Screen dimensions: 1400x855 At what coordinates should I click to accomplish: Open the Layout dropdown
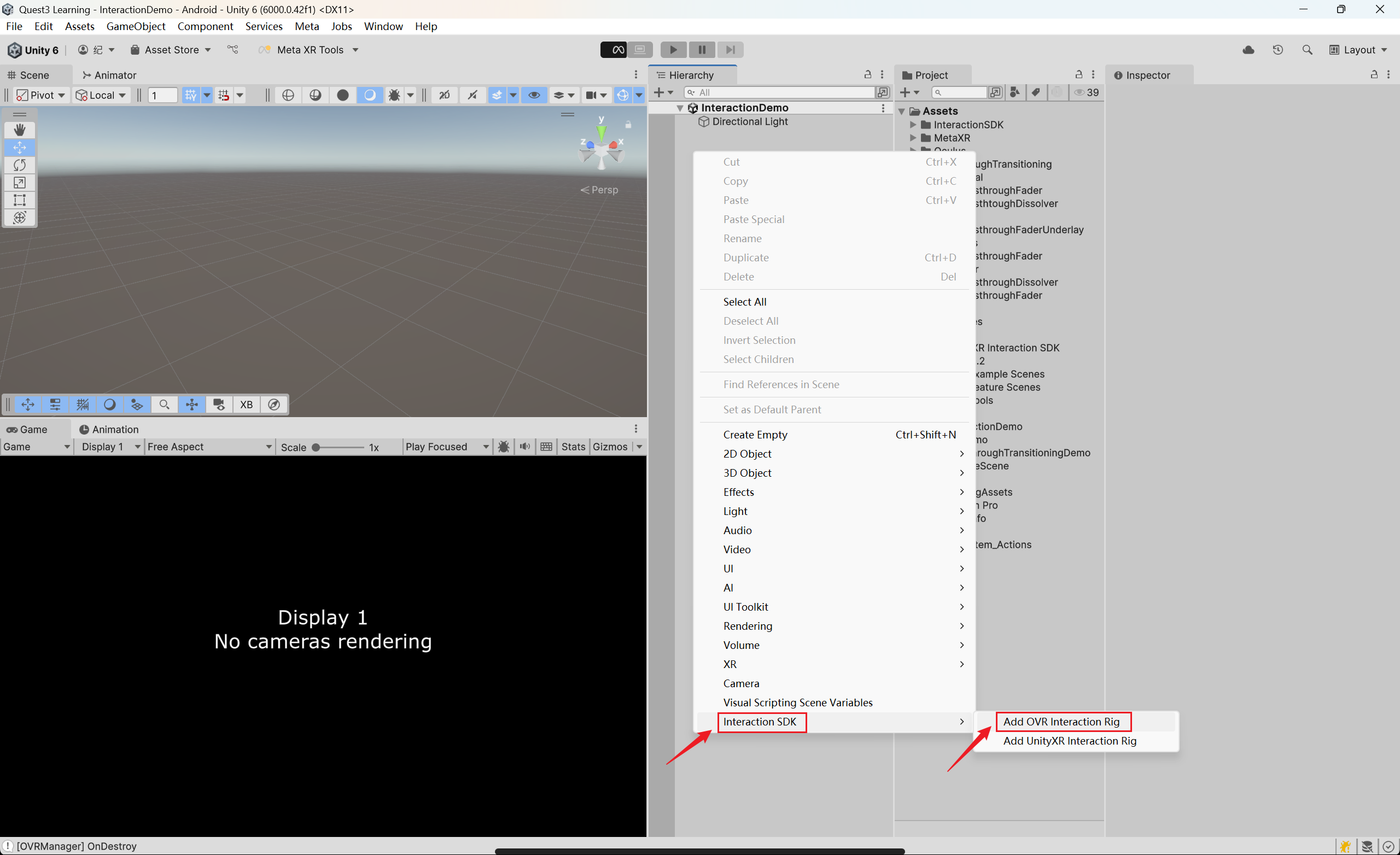click(x=1357, y=50)
